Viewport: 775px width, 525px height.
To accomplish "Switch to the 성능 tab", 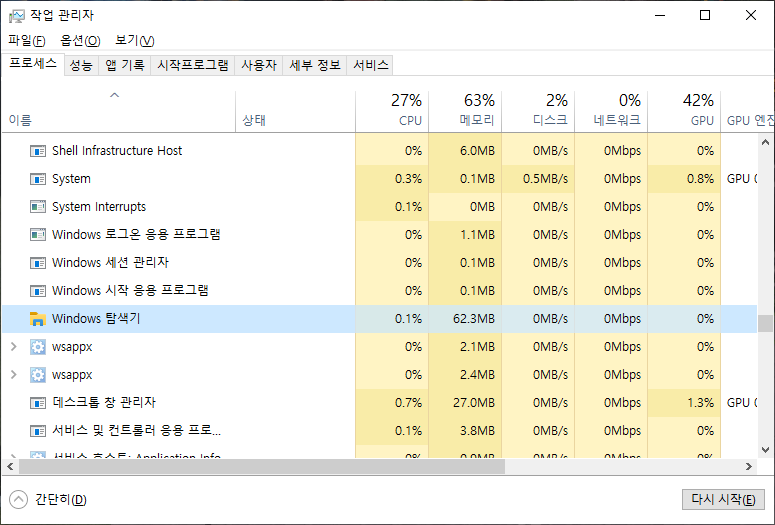I will click(x=81, y=65).
